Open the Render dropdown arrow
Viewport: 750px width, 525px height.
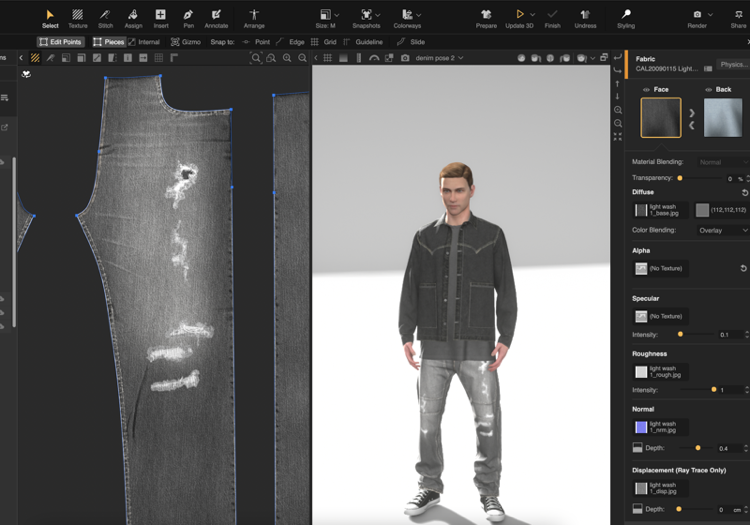[x=710, y=15]
